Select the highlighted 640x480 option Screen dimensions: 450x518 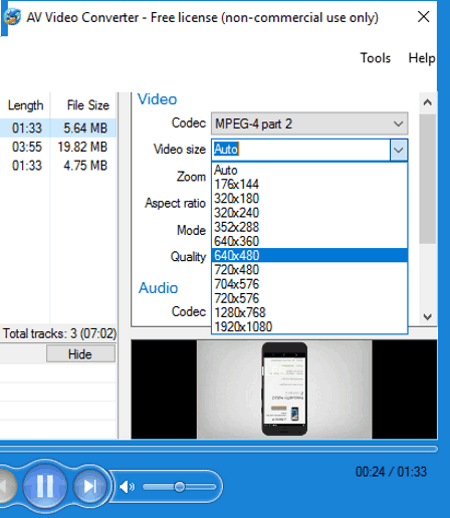tap(309, 255)
